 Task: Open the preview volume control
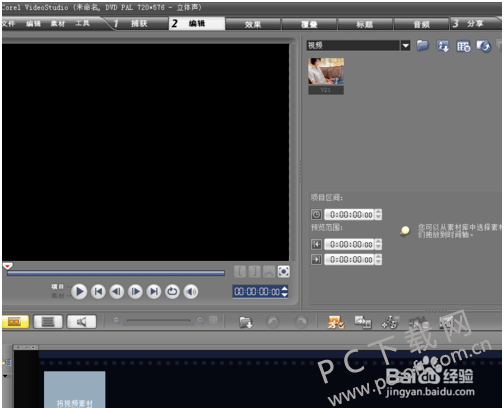pos(191,292)
